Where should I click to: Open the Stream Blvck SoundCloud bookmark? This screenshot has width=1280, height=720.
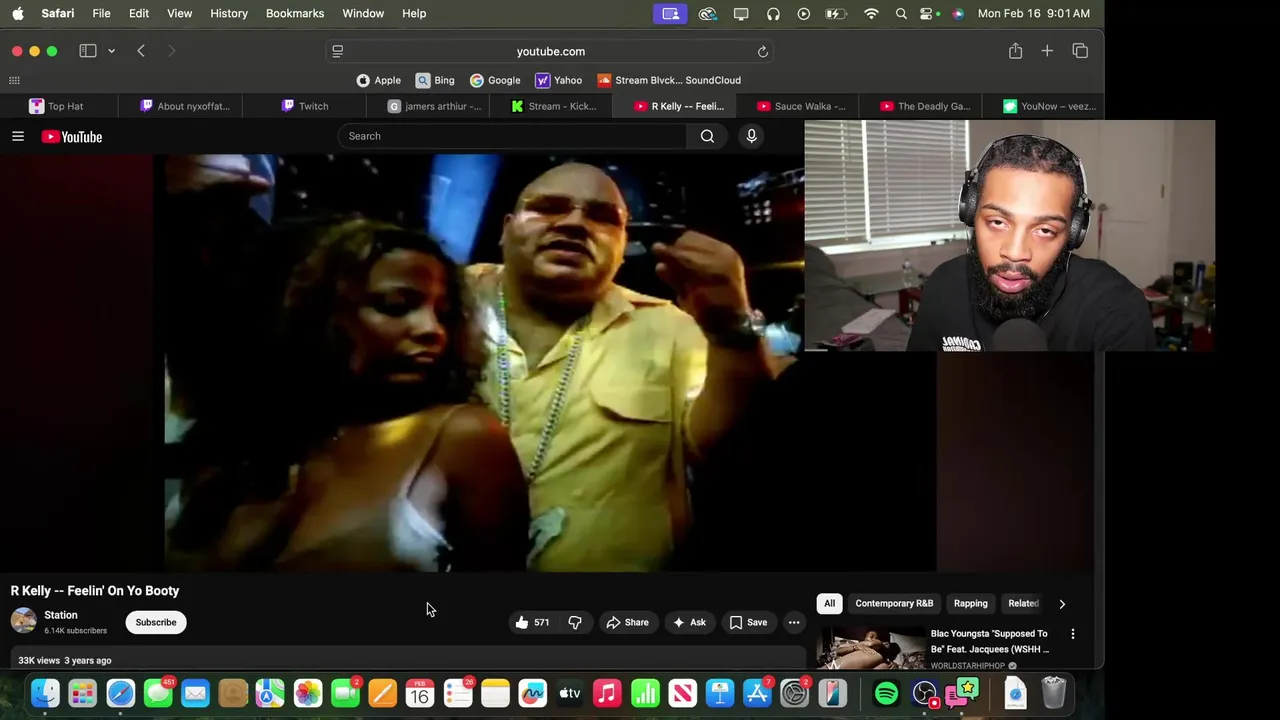[x=669, y=80]
